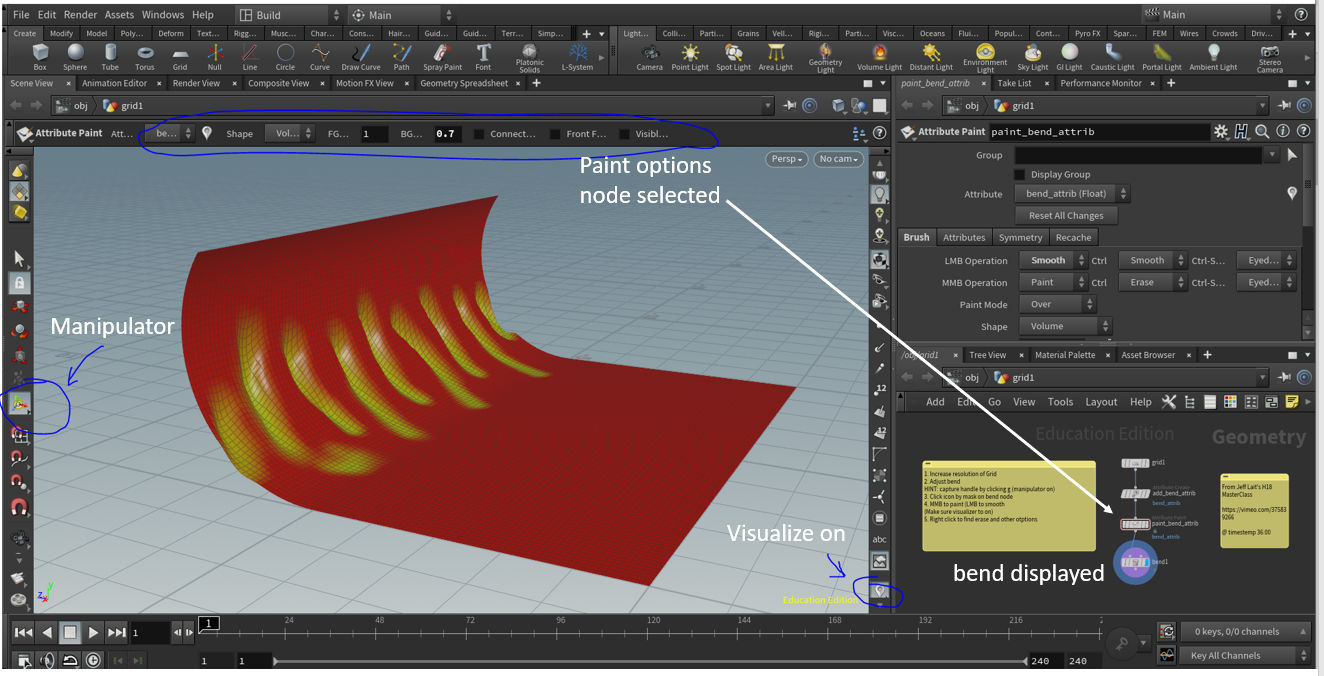Toggle the Connected checkbox in paint options

pos(479,134)
